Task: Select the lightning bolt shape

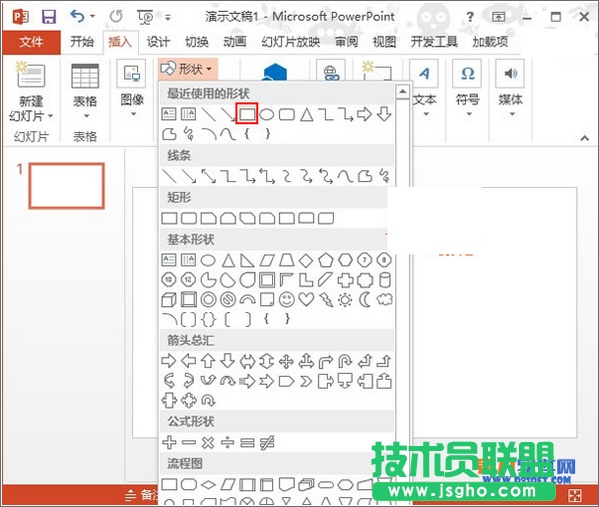Action: 326,300
